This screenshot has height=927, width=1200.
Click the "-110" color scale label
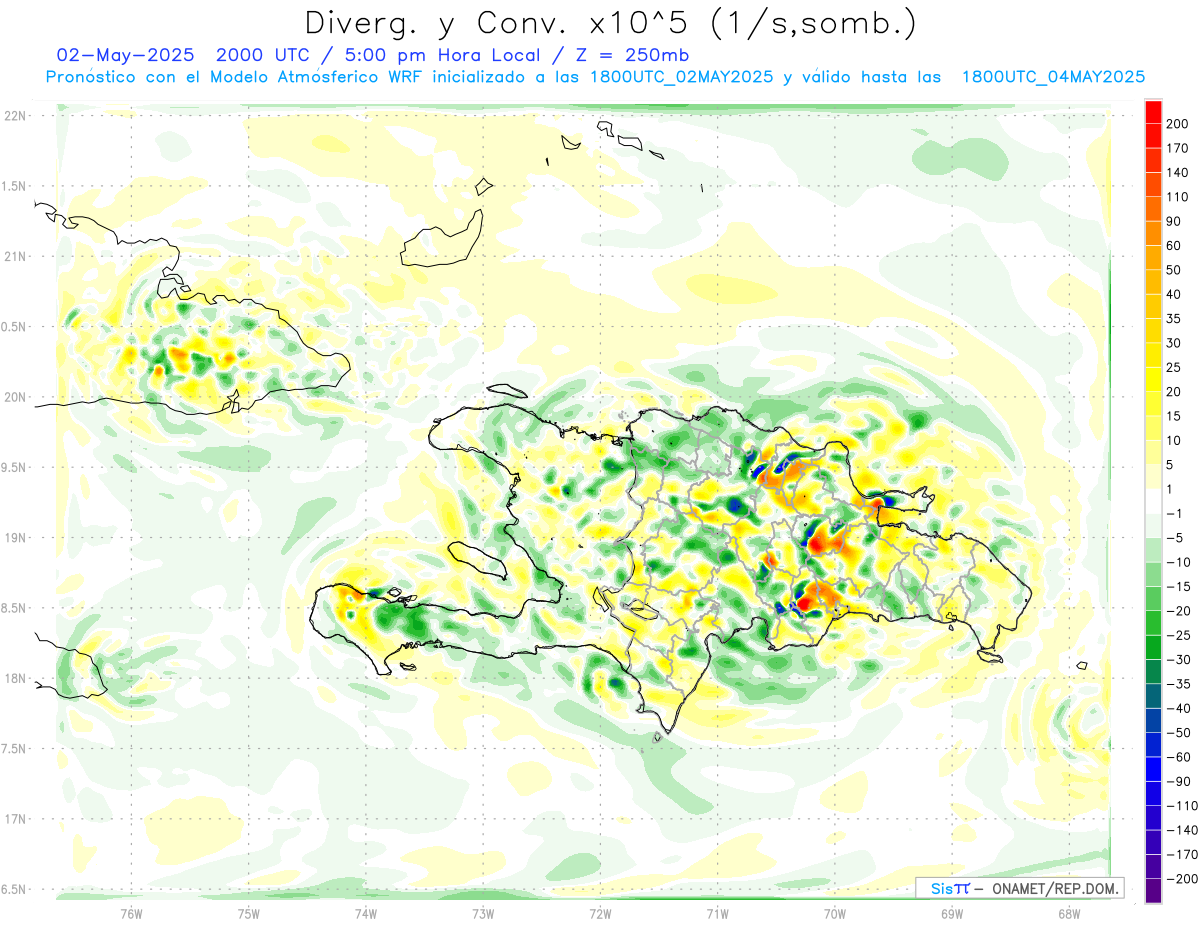click(x=1182, y=805)
